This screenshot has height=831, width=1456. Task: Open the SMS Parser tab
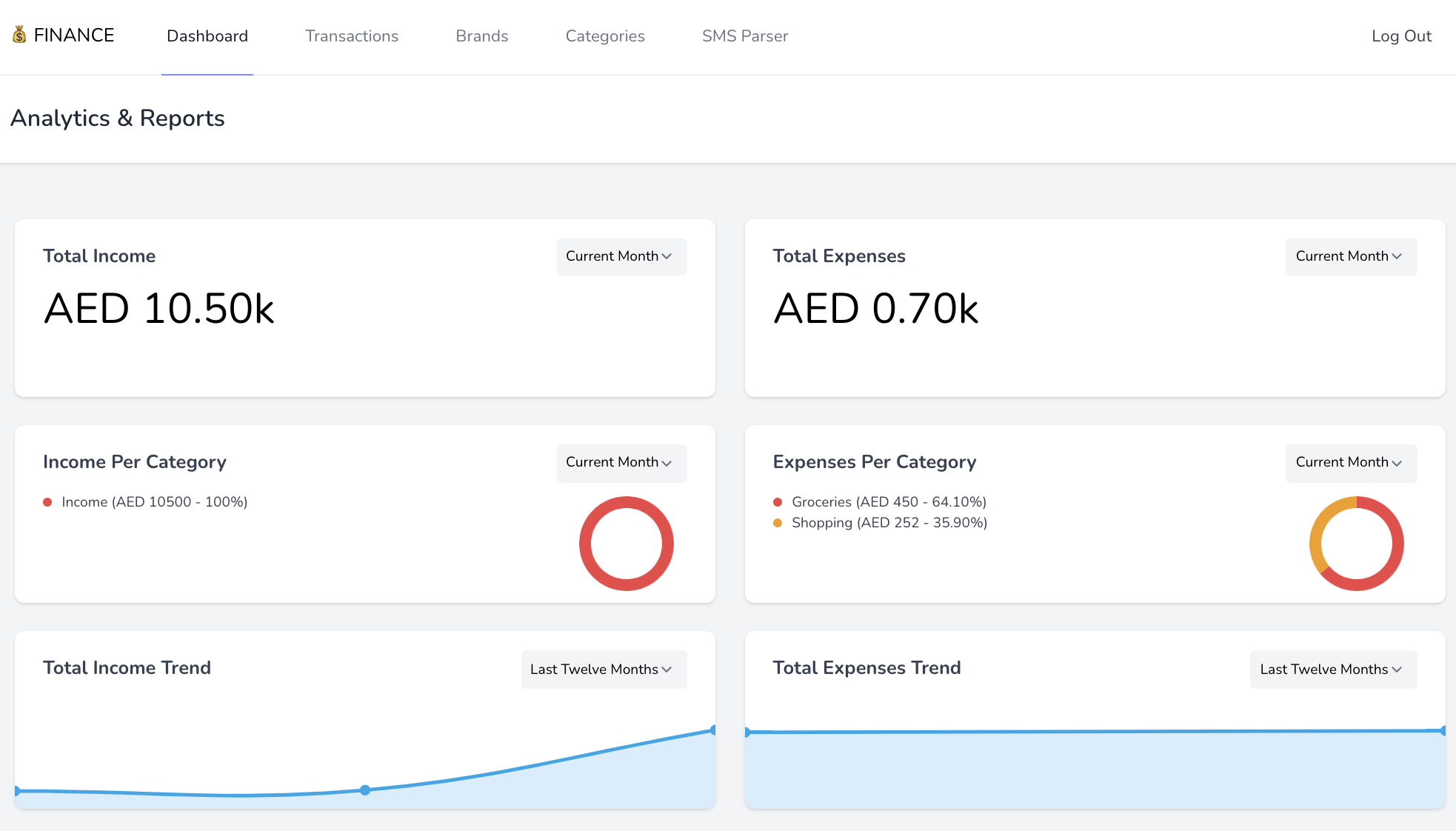click(x=744, y=36)
